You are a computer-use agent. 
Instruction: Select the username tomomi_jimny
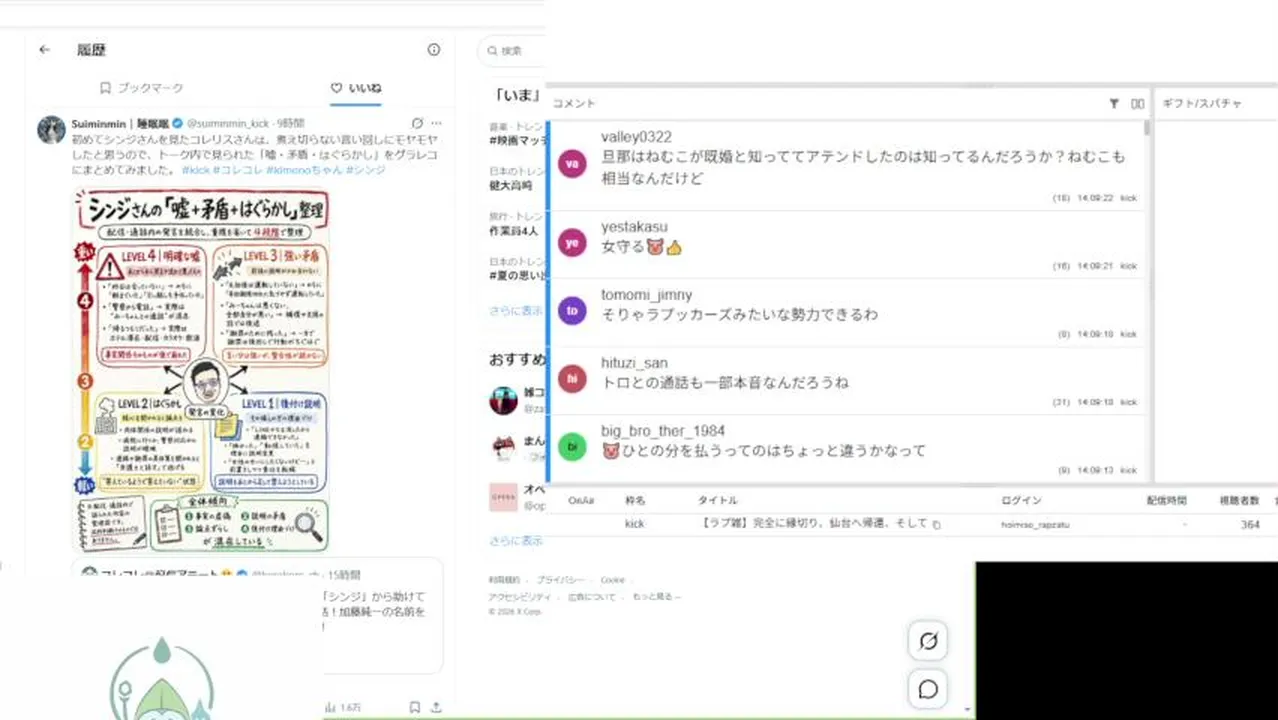646,295
